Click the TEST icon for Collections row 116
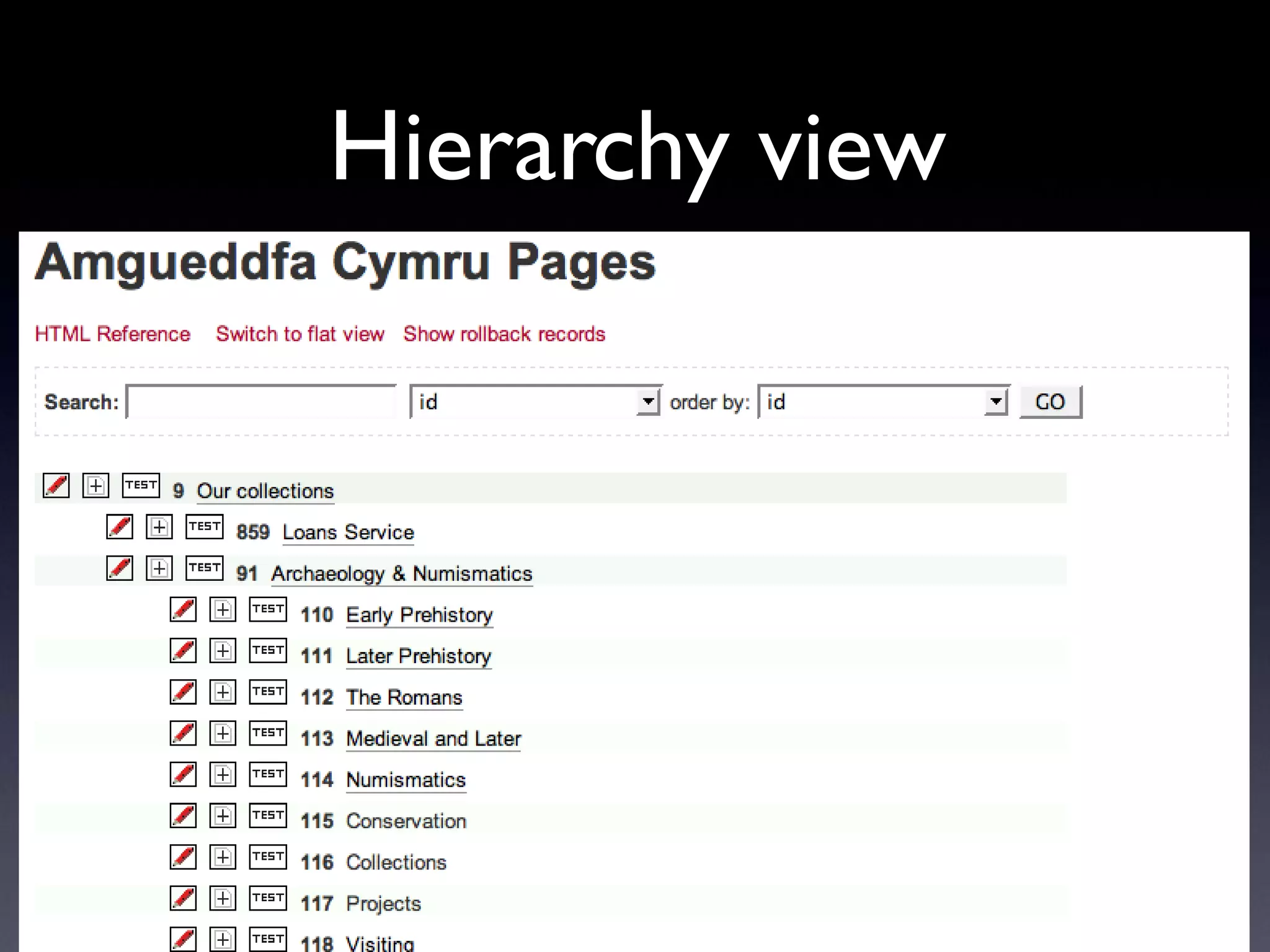This screenshot has height=952, width=1270. pos(268,857)
